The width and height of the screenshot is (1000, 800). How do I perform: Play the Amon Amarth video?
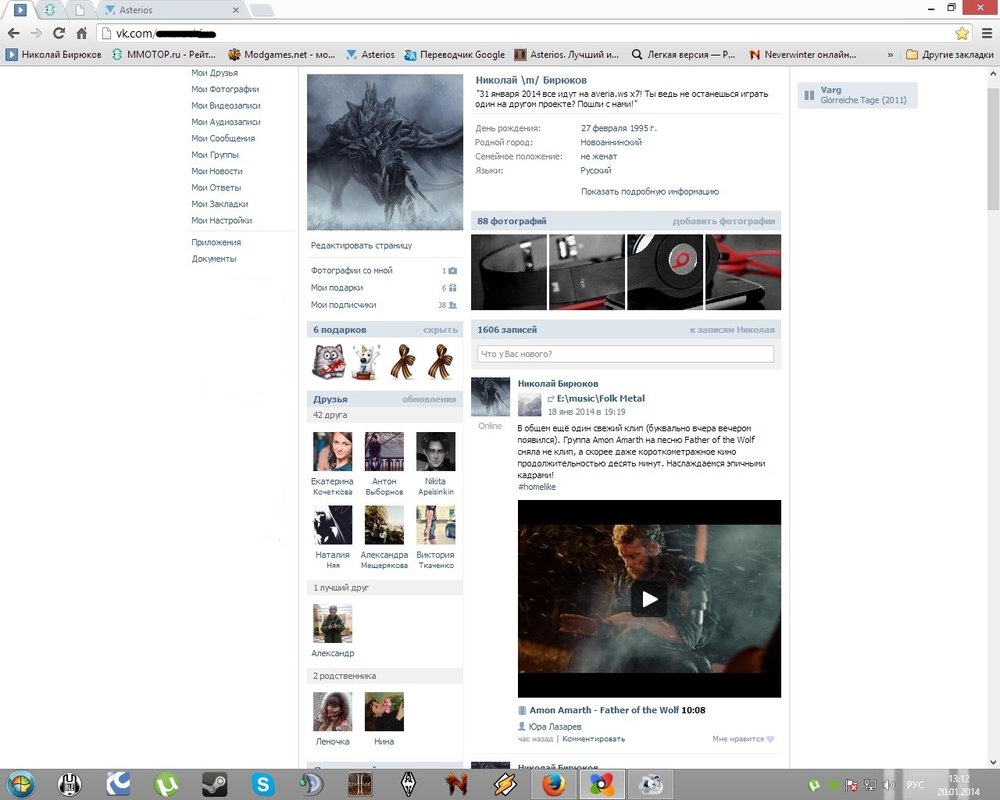click(649, 599)
